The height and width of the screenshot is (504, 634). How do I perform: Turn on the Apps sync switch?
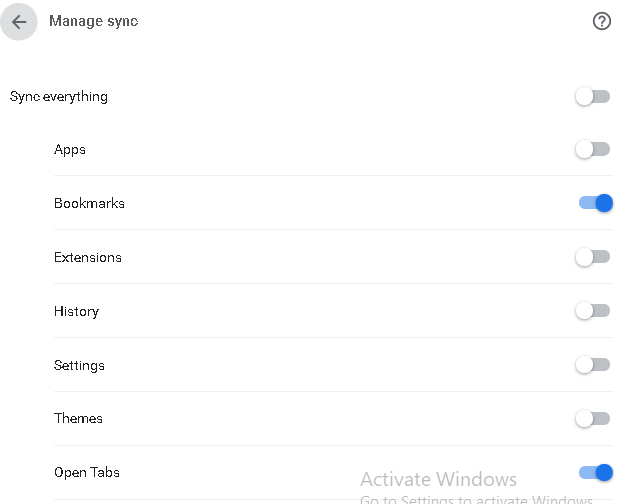pyautogui.click(x=593, y=150)
